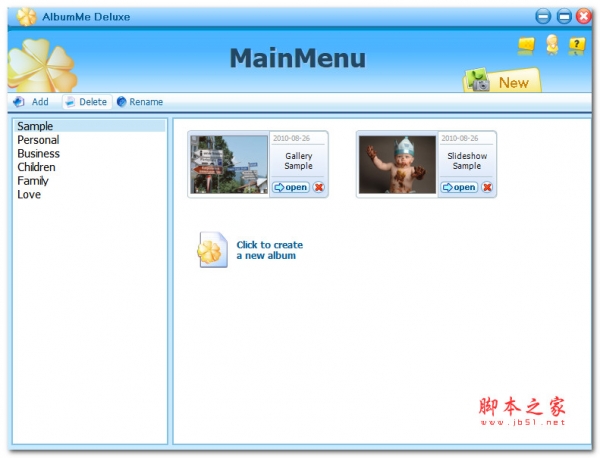Viewport: 600px width, 458px height.
Task: Delete Gallery Sample with red X
Action: [x=318, y=187]
